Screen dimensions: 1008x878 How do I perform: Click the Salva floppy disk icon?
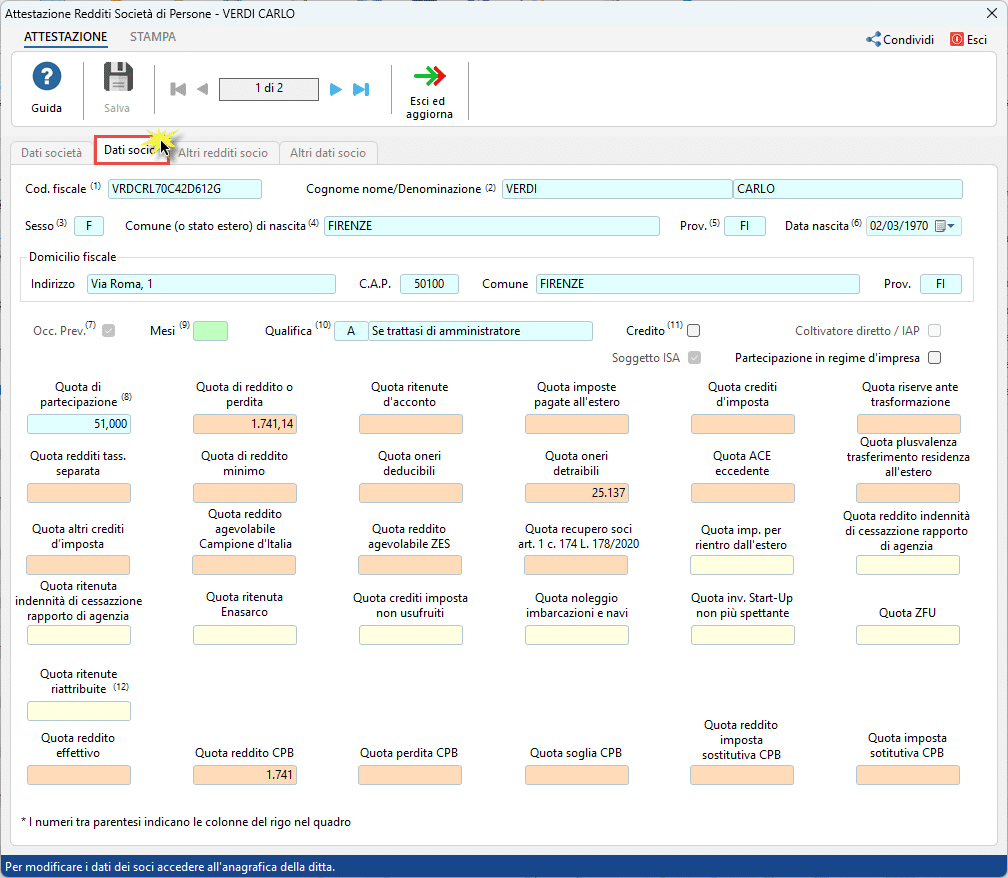click(118, 78)
